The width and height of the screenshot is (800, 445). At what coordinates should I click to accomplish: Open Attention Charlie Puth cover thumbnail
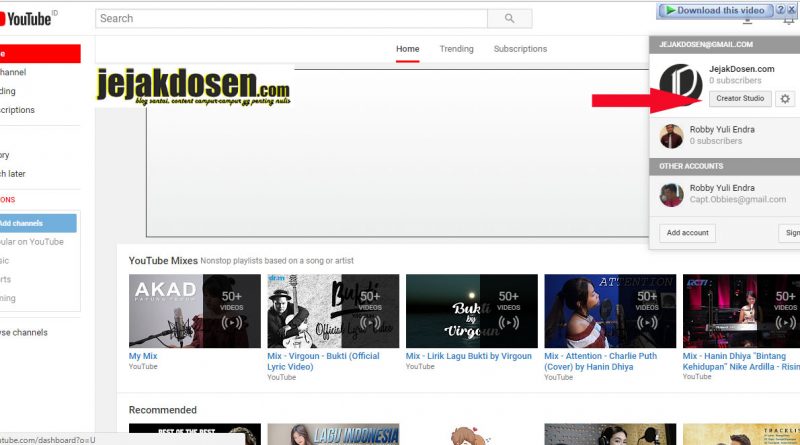610,311
